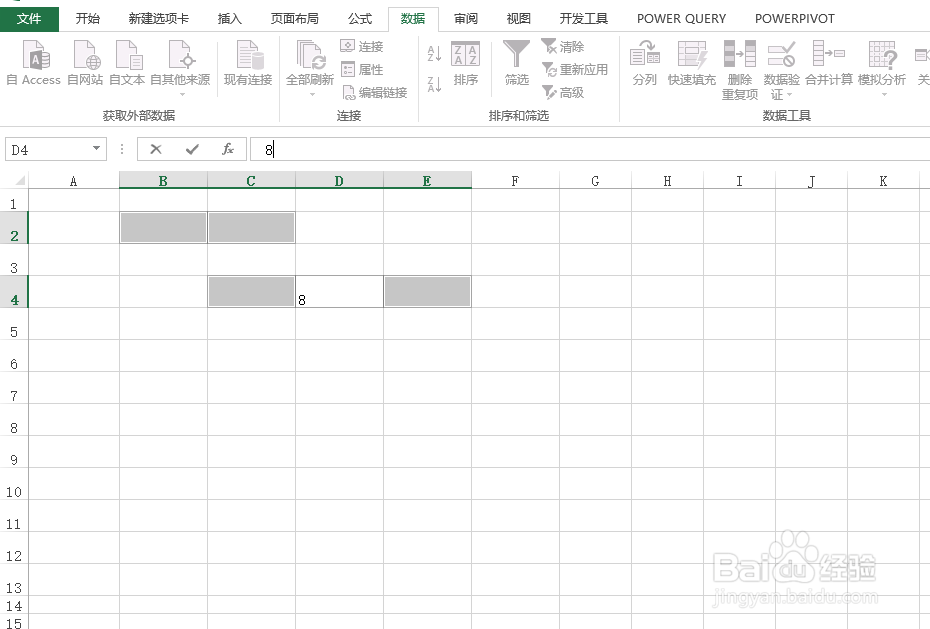Image resolution: width=930 pixels, height=629 pixels.
Task: Reapply filter using 重新应用
Action: [575, 69]
